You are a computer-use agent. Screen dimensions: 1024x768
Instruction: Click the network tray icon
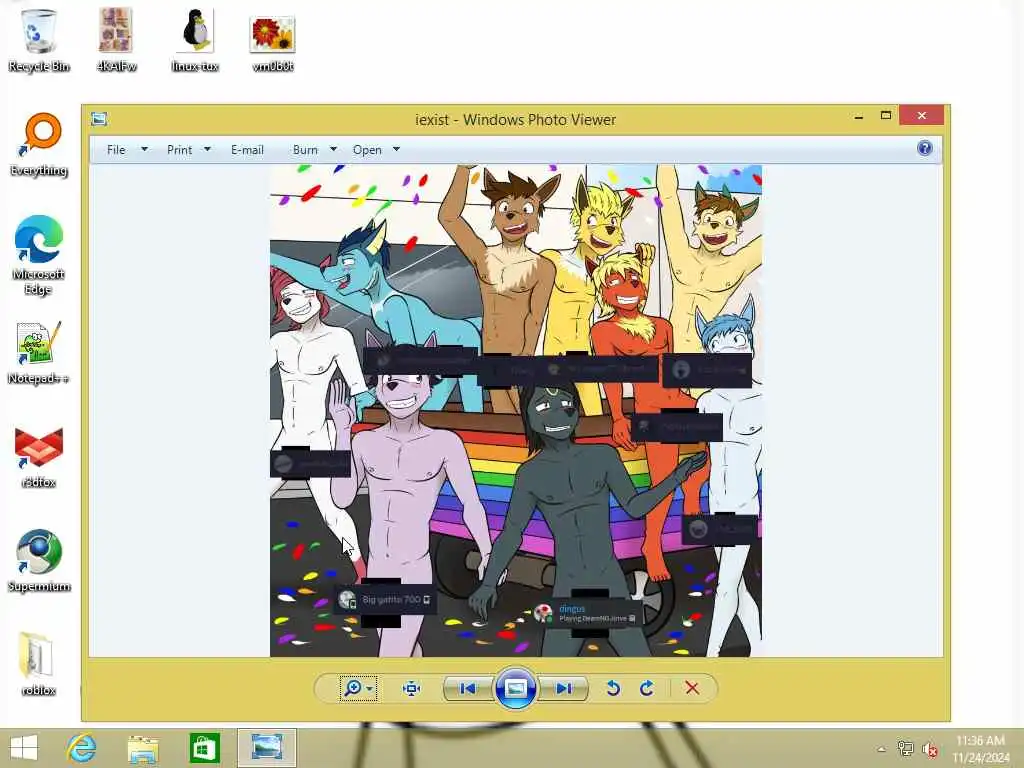[905, 748]
